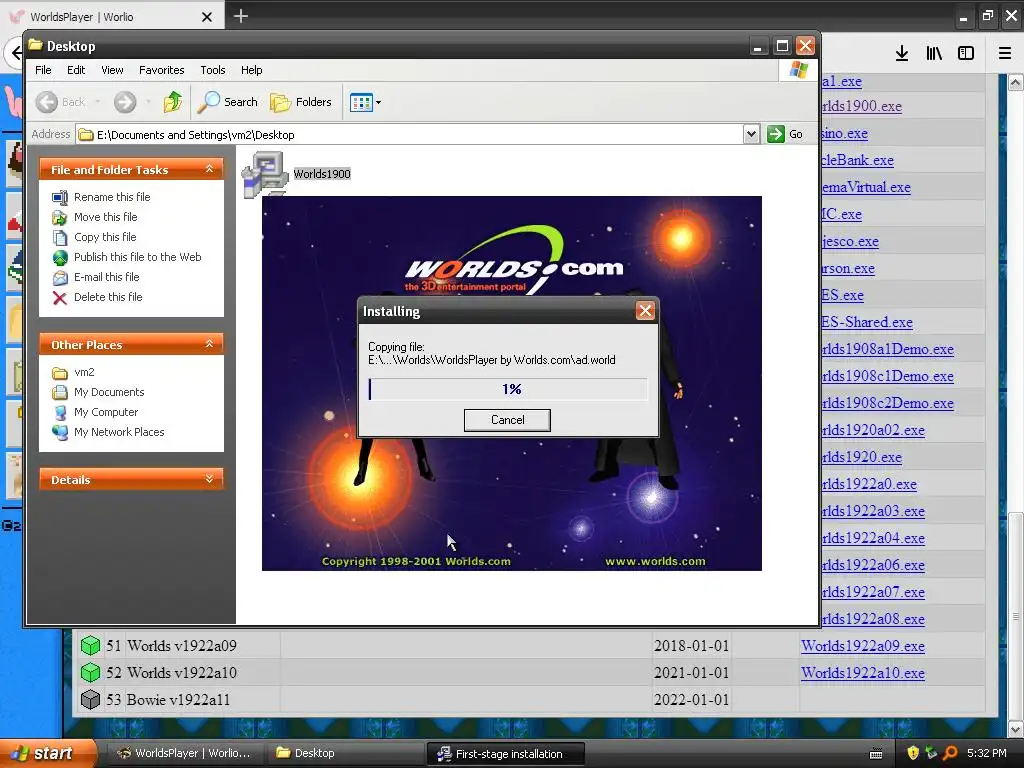Close the Installing dialog
The image size is (1024, 768).
click(645, 311)
